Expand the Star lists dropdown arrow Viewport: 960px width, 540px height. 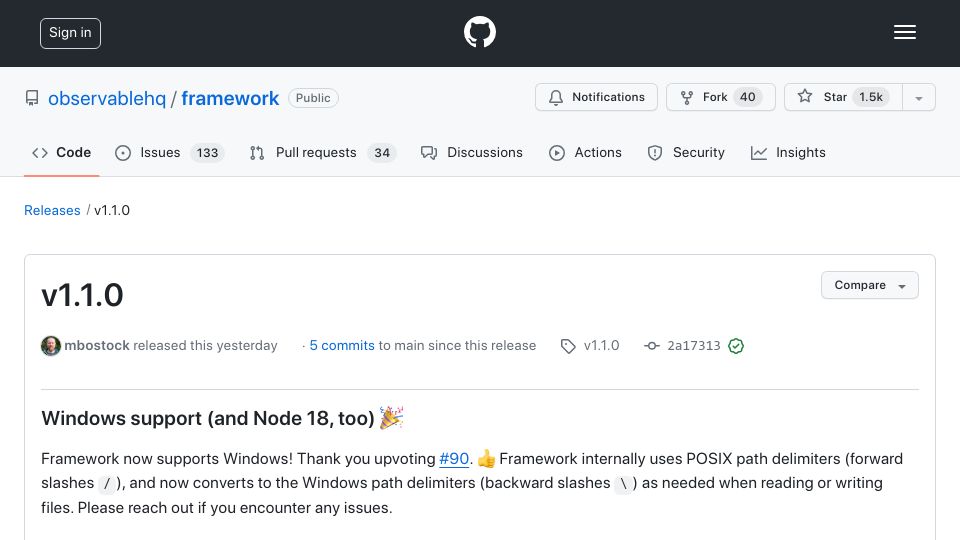pos(919,98)
